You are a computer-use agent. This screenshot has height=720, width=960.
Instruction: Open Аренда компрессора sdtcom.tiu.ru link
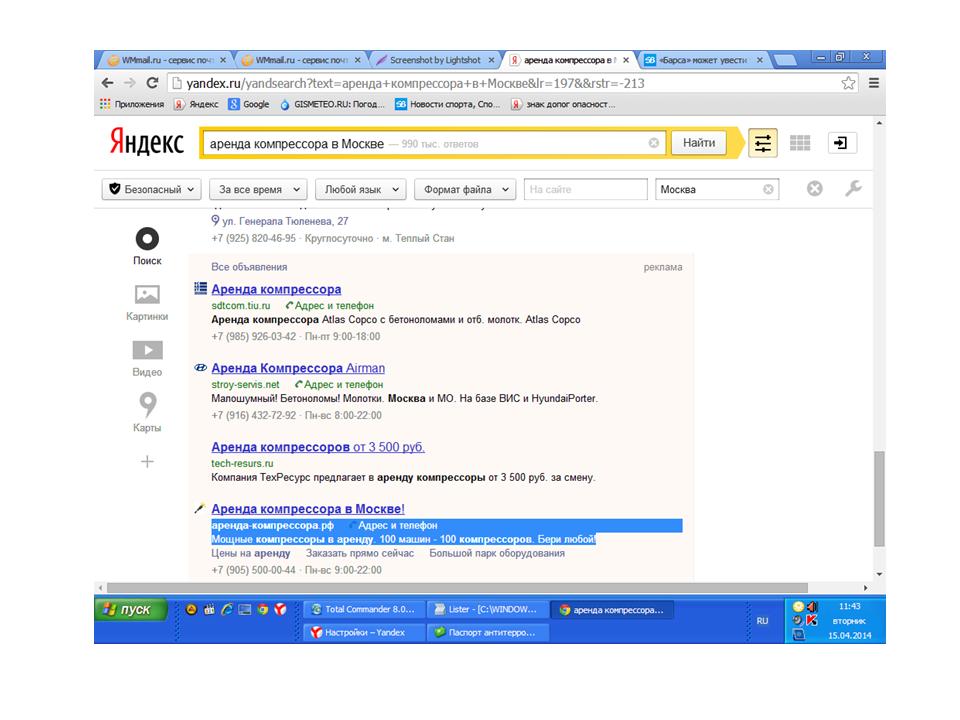(276, 289)
